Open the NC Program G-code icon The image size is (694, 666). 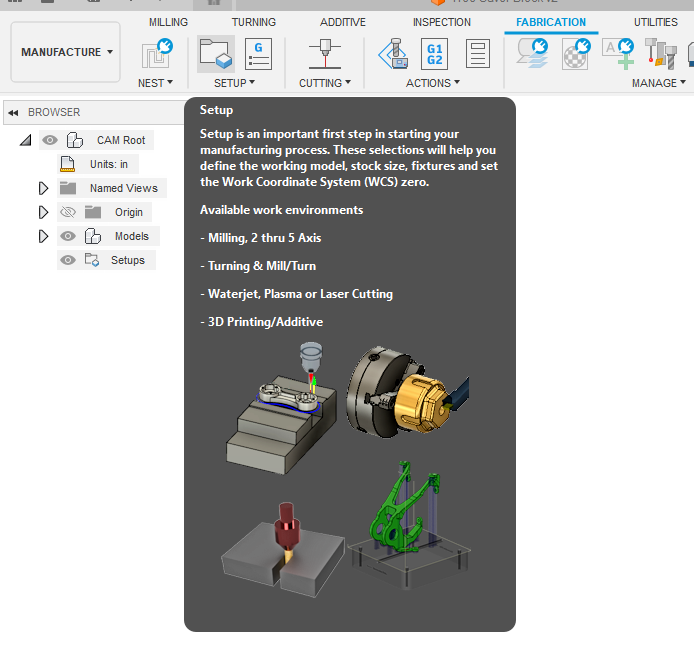click(x=258, y=54)
